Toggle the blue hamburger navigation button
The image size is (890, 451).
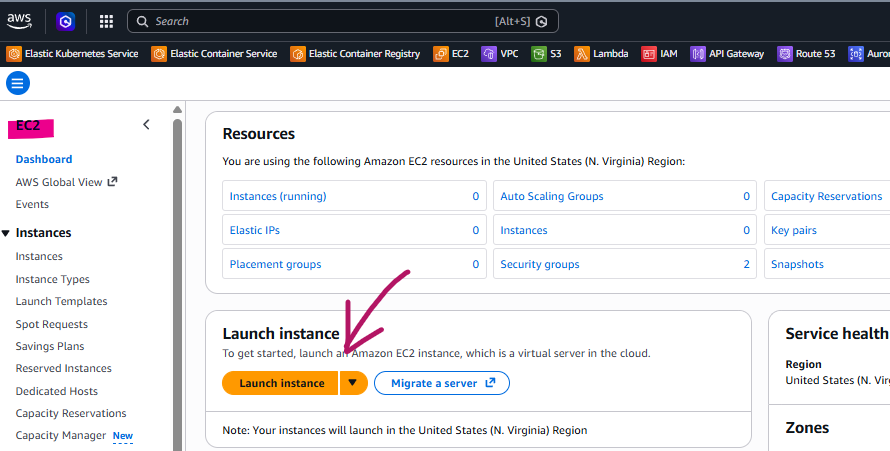coord(18,83)
